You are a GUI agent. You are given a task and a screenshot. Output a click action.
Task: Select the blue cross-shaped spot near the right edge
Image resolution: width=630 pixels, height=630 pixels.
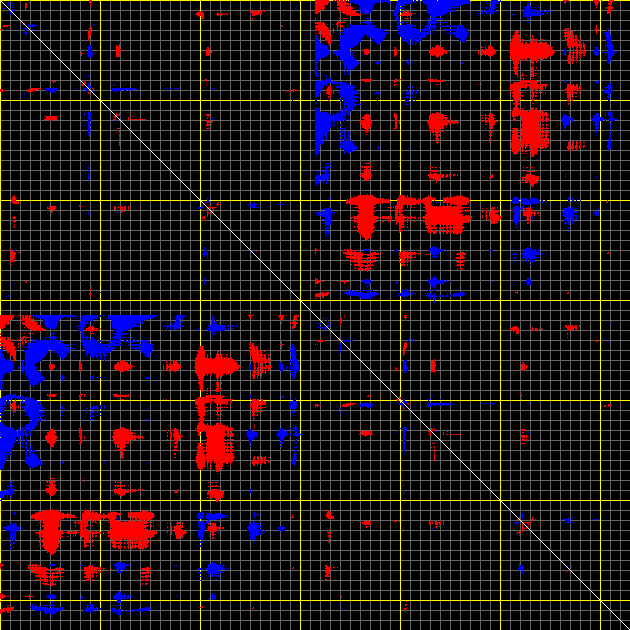point(569,213)
